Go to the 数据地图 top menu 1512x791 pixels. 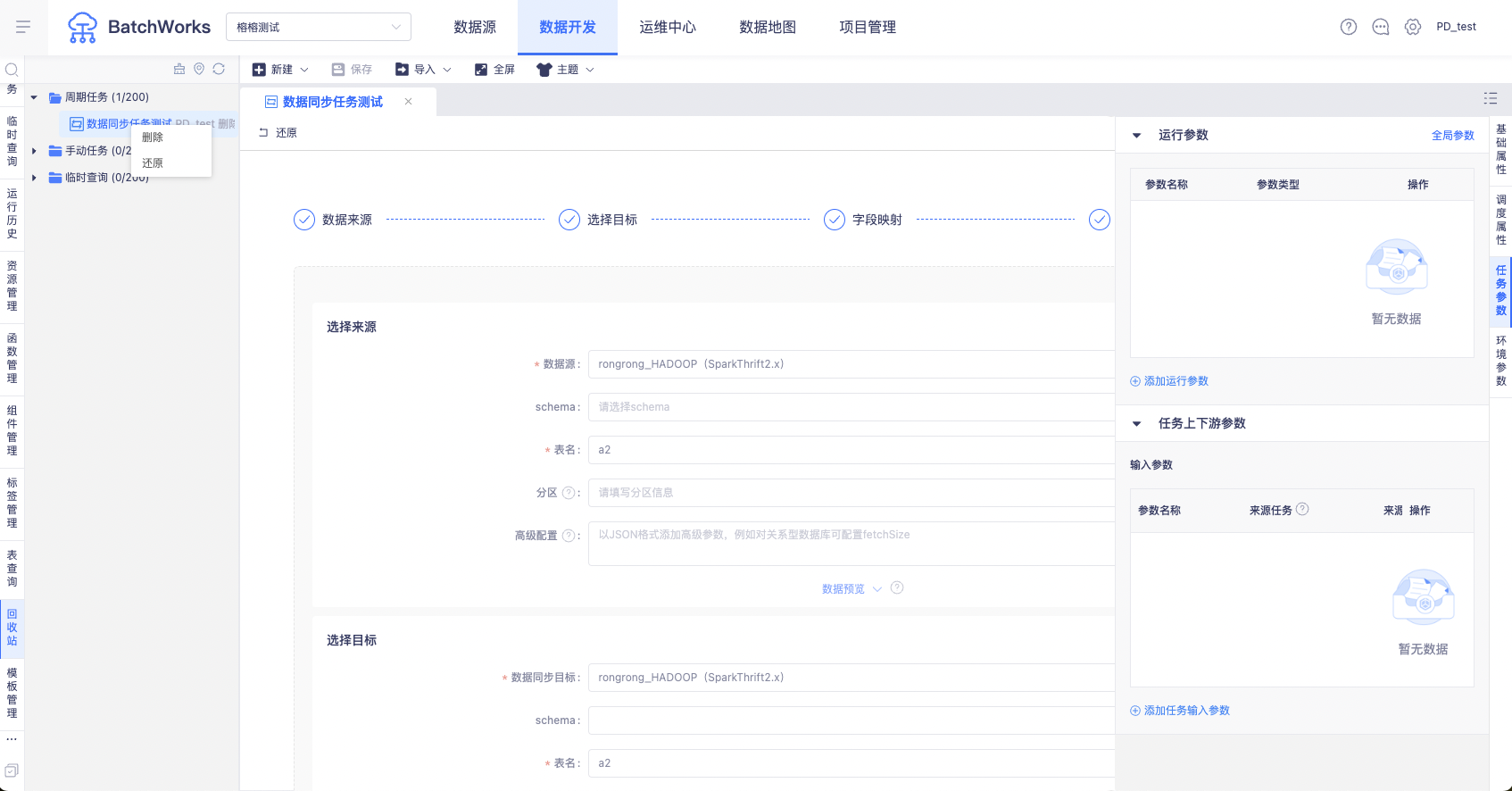click(768, 28)
